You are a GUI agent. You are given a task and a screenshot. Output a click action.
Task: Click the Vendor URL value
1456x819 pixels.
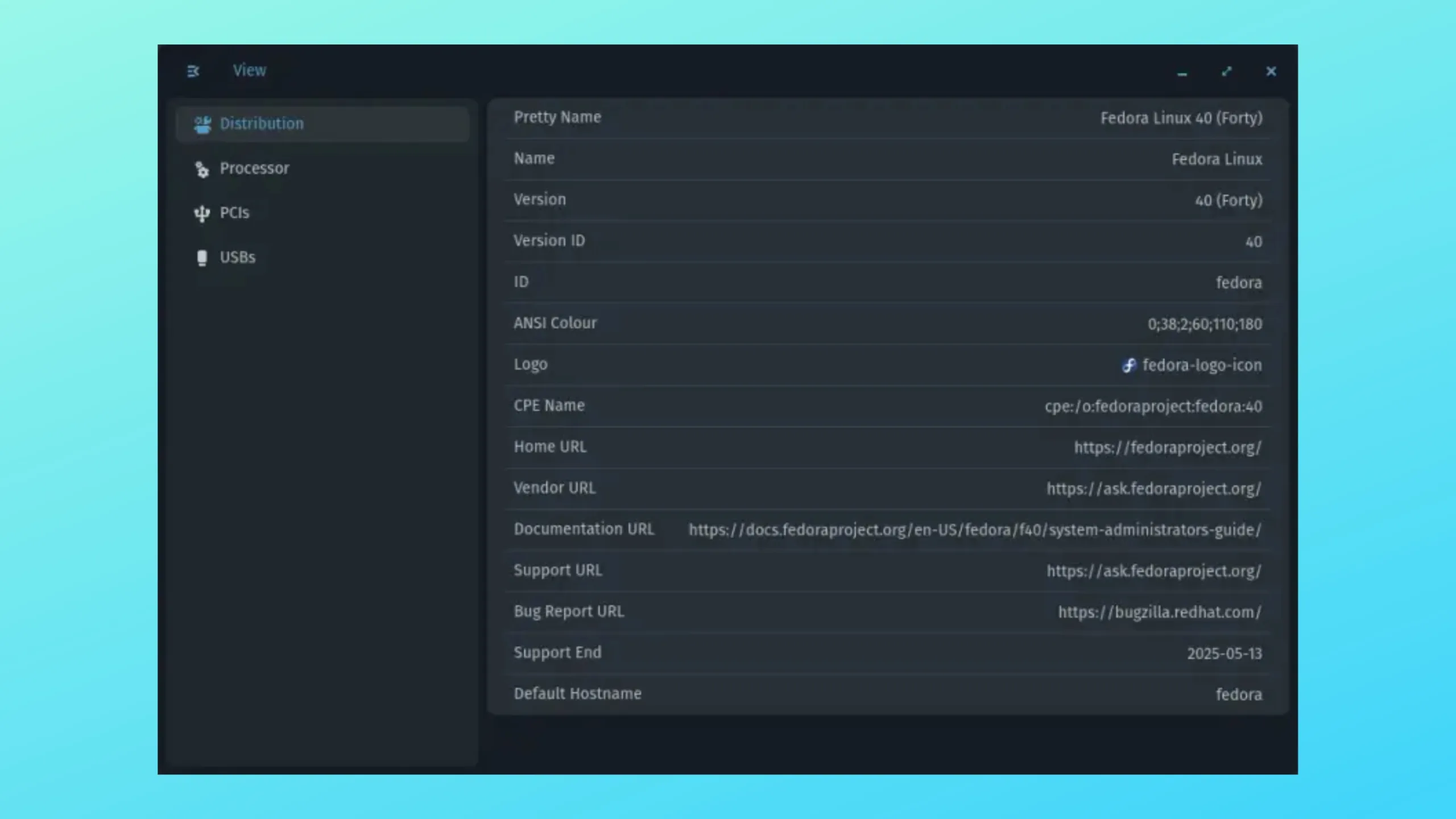point(1153,489)
